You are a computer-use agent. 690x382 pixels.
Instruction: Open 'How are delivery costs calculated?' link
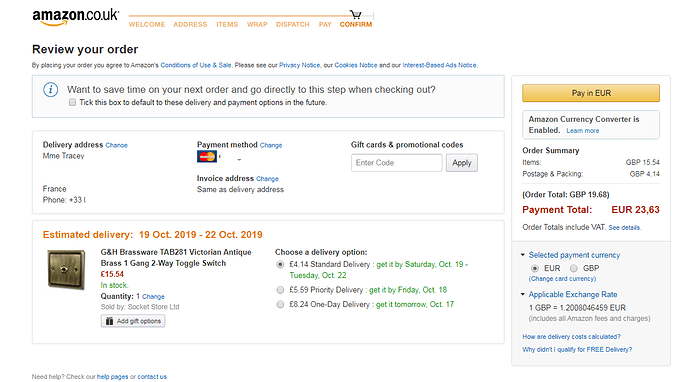pyautogui.click(x=571, y=337)
